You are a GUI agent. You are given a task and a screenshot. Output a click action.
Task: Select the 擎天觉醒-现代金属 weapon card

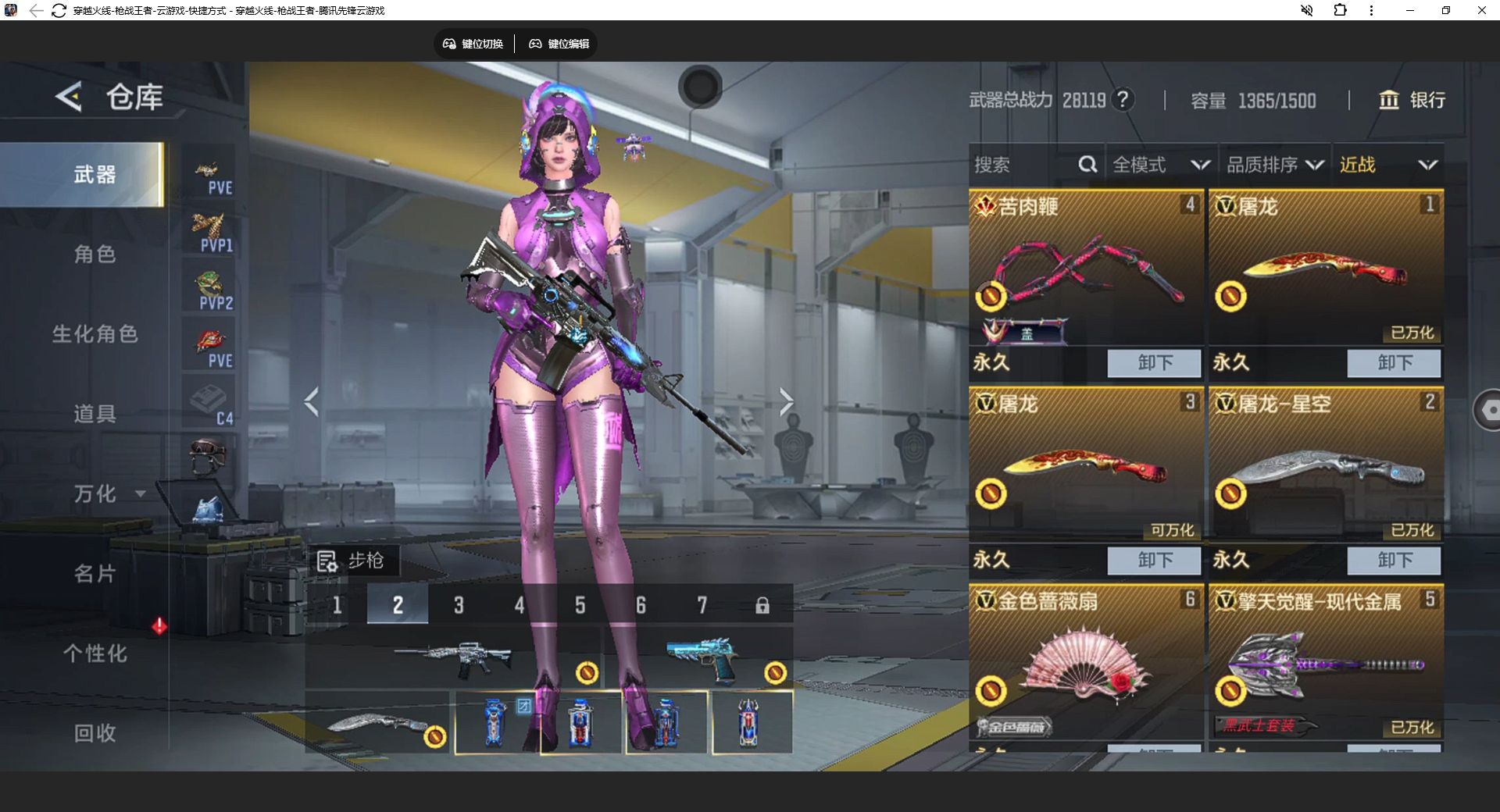coord(1326,662)
